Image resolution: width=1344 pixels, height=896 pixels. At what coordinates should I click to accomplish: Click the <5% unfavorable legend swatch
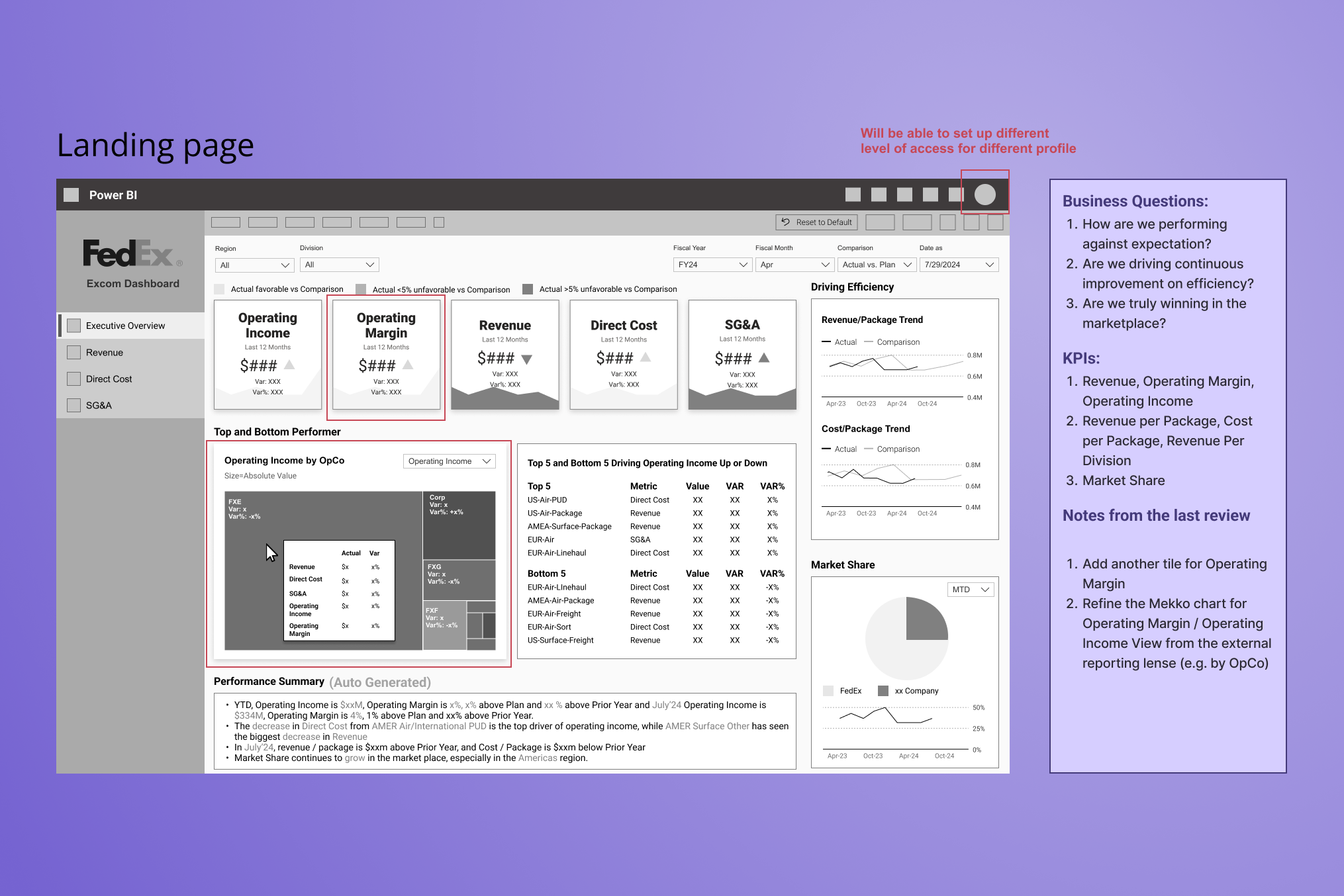click(x=361, y=289)
